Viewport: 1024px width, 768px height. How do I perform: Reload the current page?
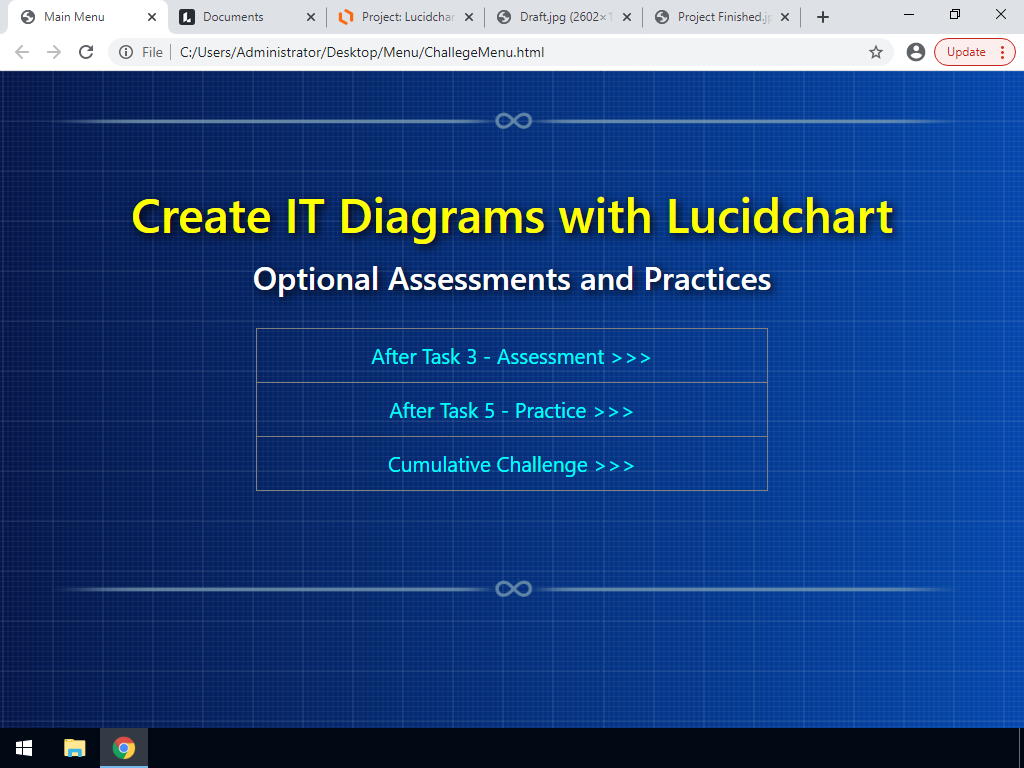pos(86,52)
